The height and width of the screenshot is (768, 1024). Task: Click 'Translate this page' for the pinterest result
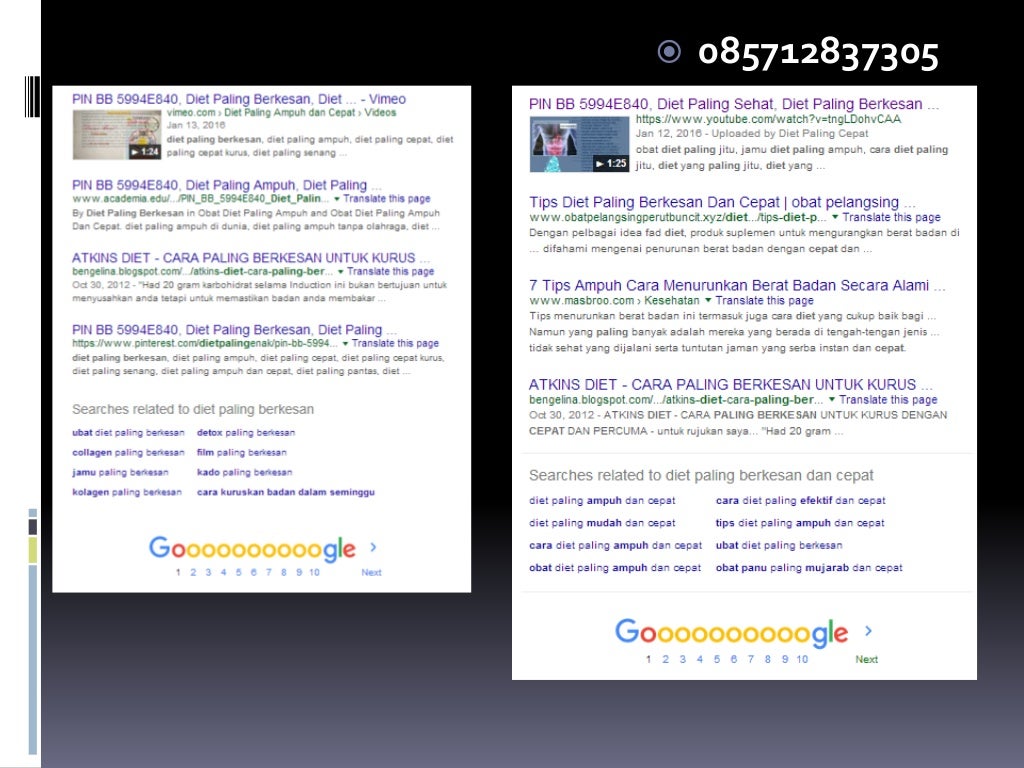pyautogui.click(x=395, y=343)
